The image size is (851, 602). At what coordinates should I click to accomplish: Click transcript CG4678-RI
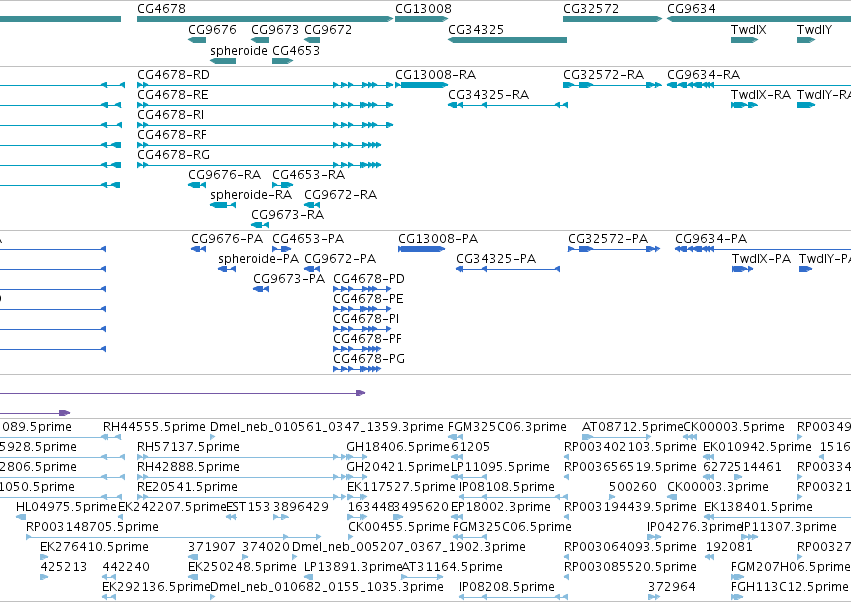click(x=170, y=115)
